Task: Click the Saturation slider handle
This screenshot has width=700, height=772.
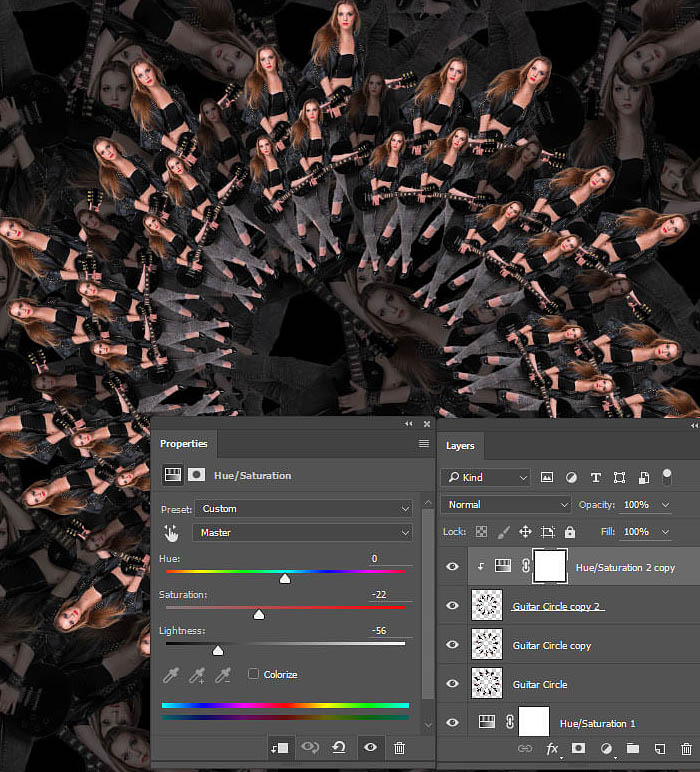Action: pyautogui.click(x=259, y=614)
